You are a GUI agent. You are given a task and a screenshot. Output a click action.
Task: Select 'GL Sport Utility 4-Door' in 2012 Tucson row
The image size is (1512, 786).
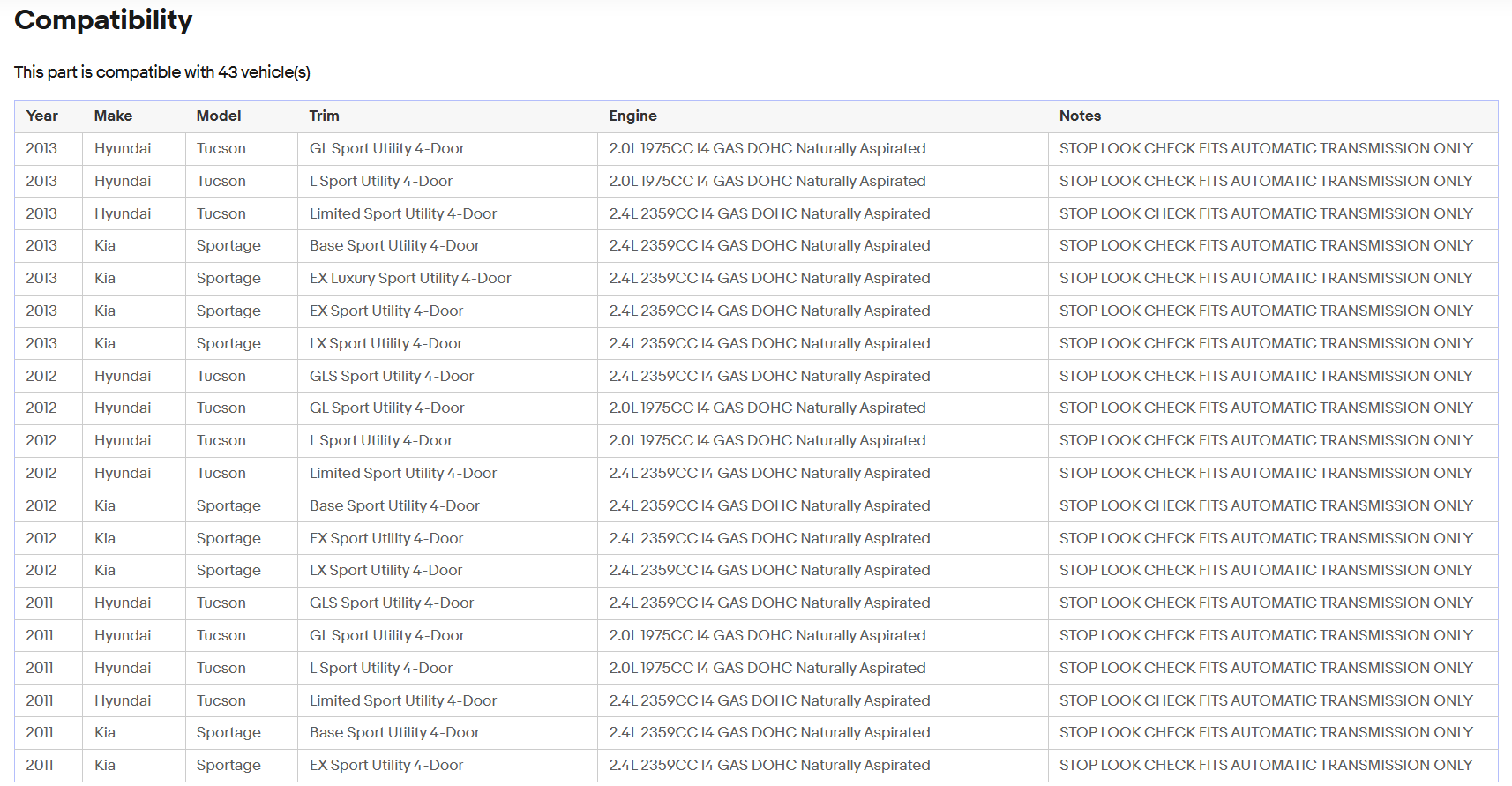386,408
